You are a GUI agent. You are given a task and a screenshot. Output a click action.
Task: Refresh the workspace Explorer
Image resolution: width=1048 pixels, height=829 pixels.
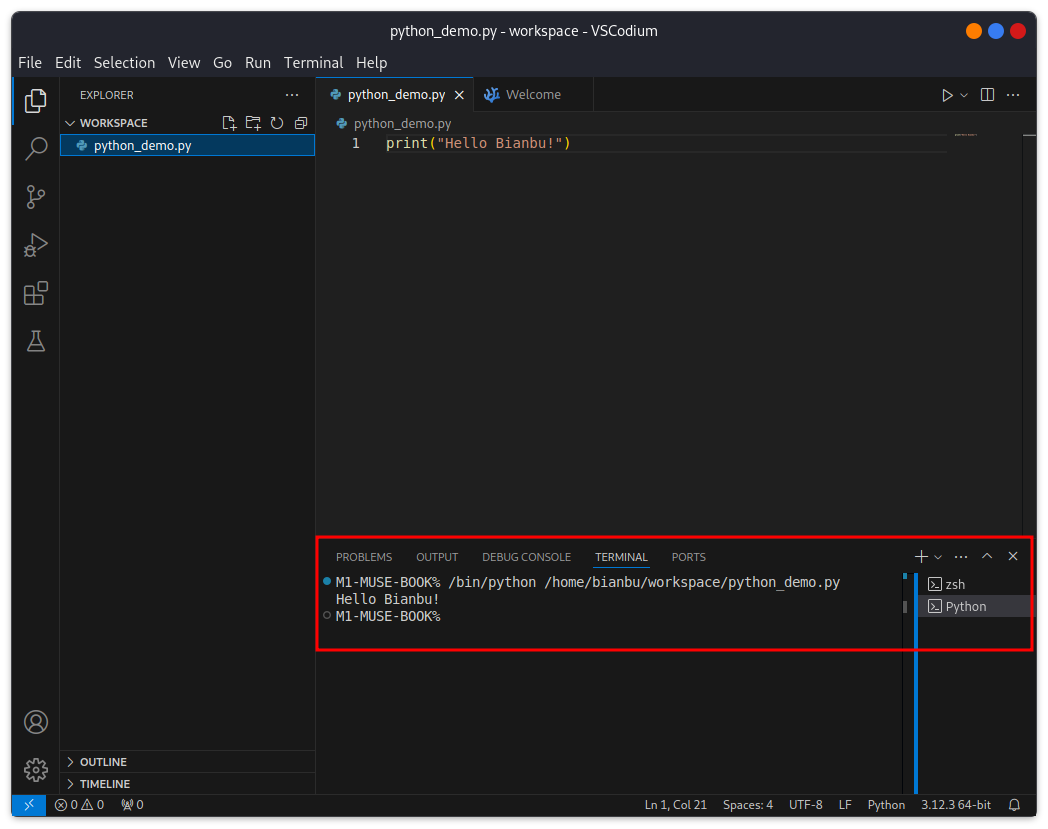(x=277, y=123)
